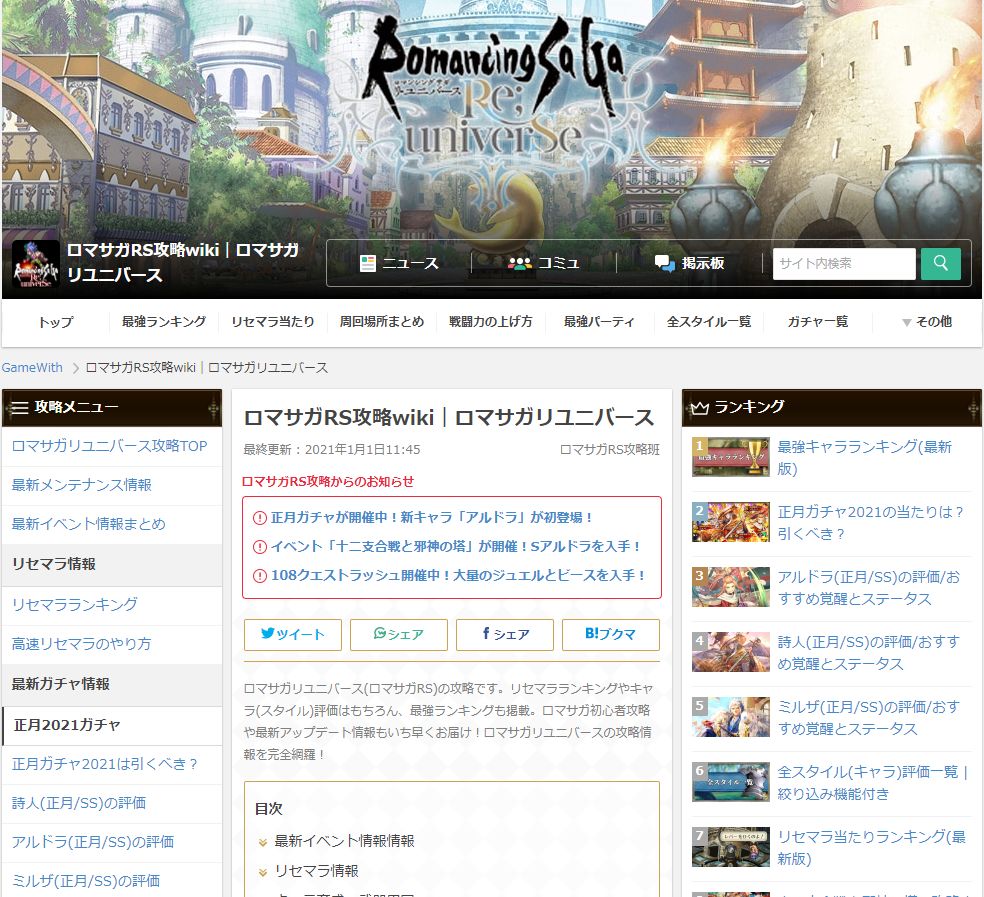The image size is (984, 897).
Task: Click rank 3 アルドラ thumbnail
Action: point(730,587)
